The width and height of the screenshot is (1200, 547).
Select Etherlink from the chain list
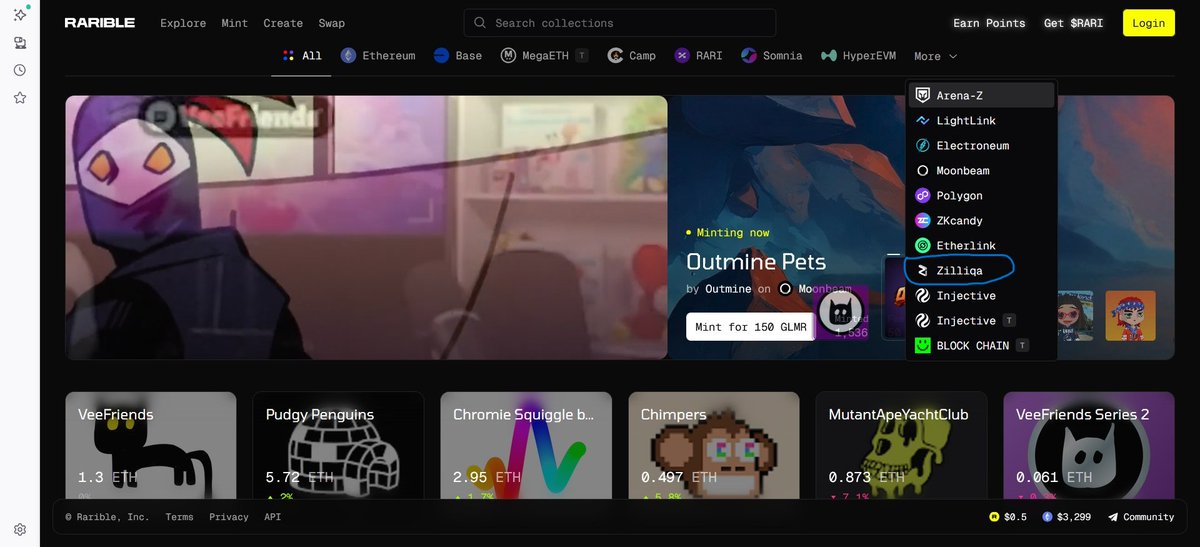click(981, 245)
